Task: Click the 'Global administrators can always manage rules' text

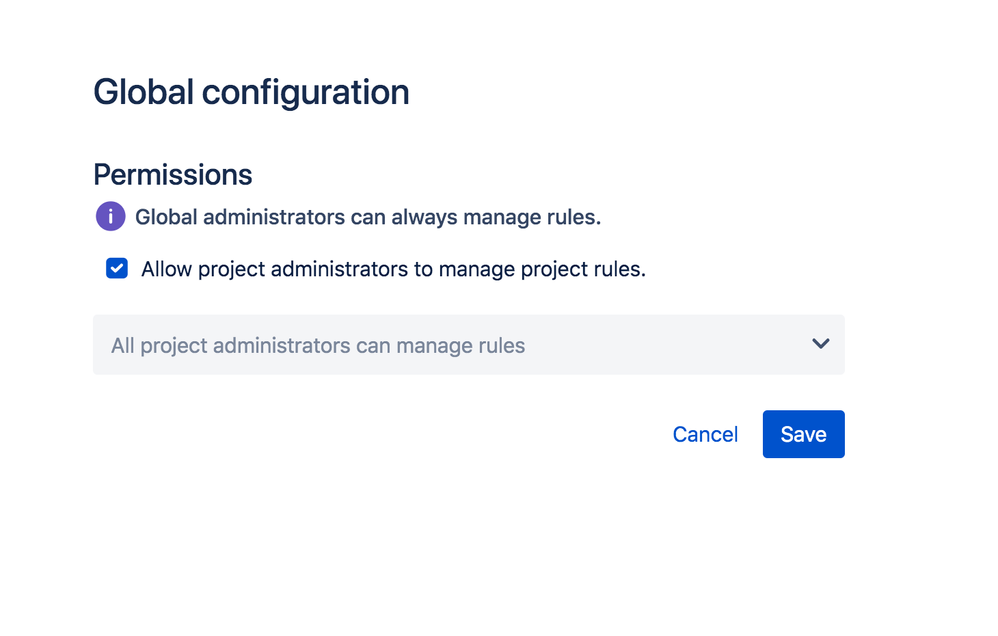Action: [x=367, y=217]
